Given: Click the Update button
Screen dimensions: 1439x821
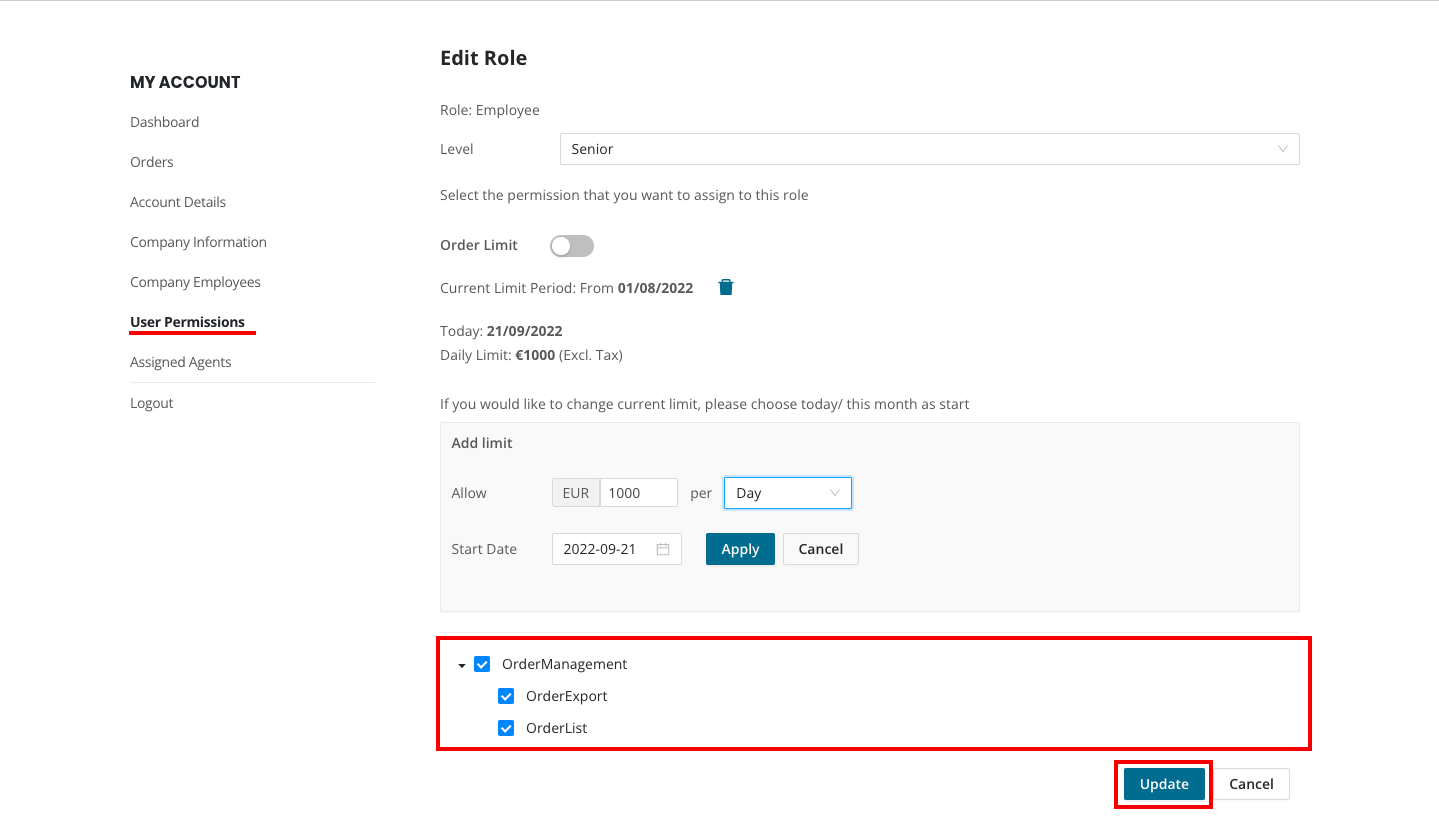Looking at the screenshot, I should 1164,784.
